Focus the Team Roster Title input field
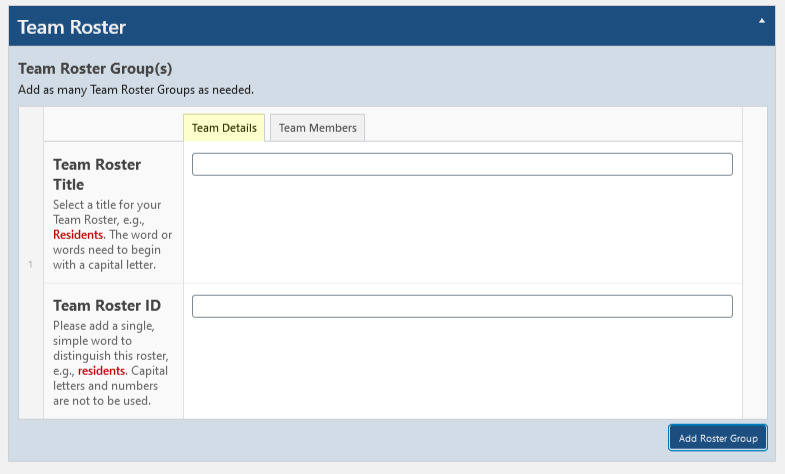 tap(462, 164)
